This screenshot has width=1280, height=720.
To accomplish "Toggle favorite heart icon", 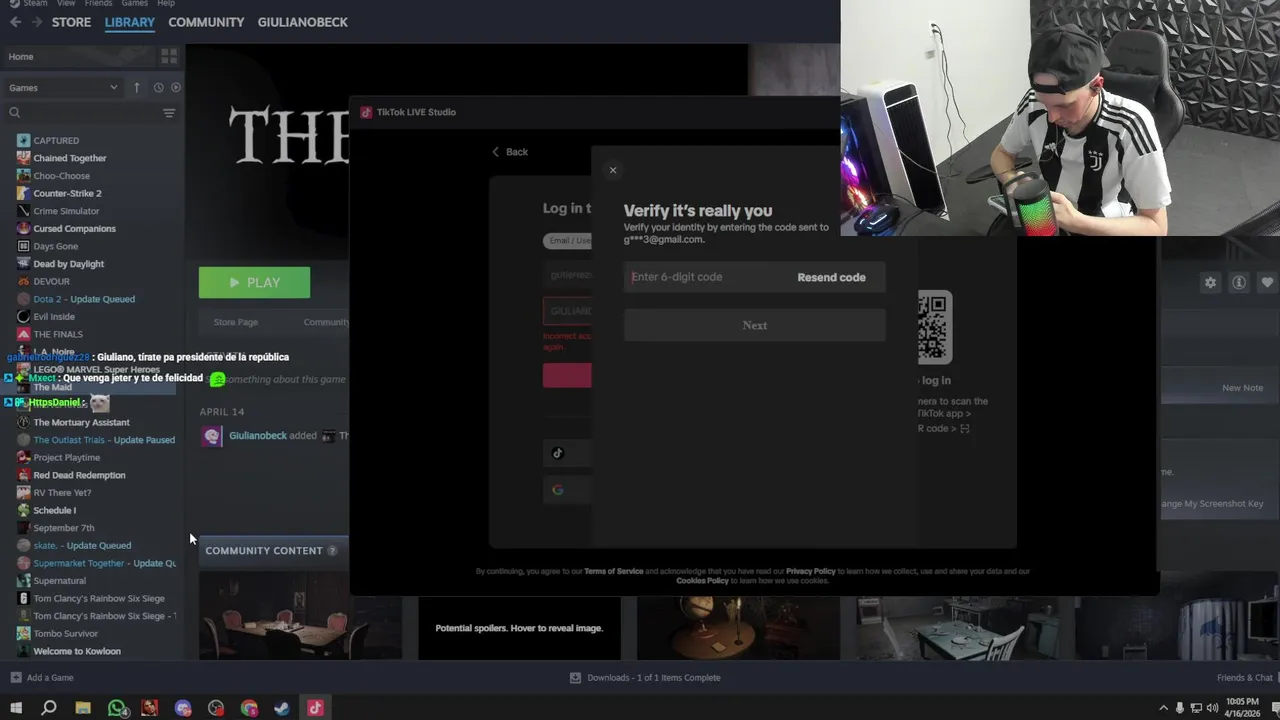I will point(1267,283).
